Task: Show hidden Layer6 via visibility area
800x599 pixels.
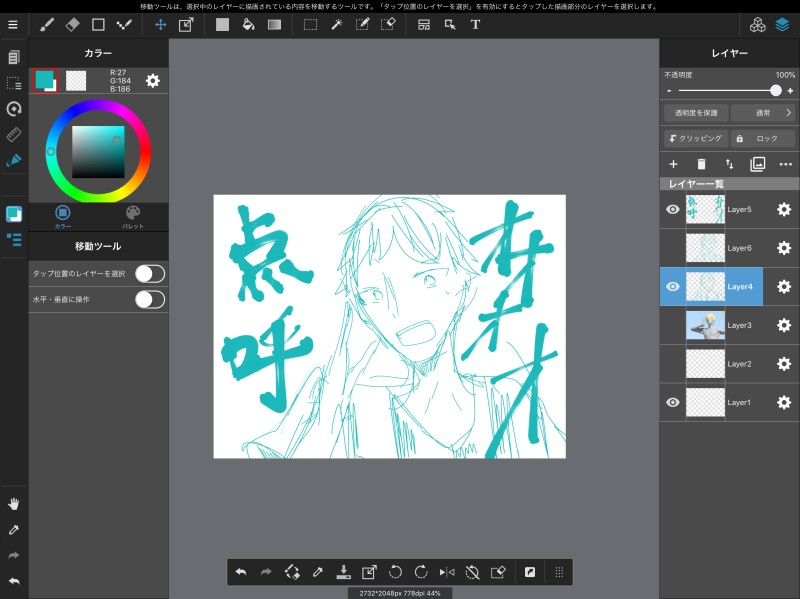Action: coord(673,248)
